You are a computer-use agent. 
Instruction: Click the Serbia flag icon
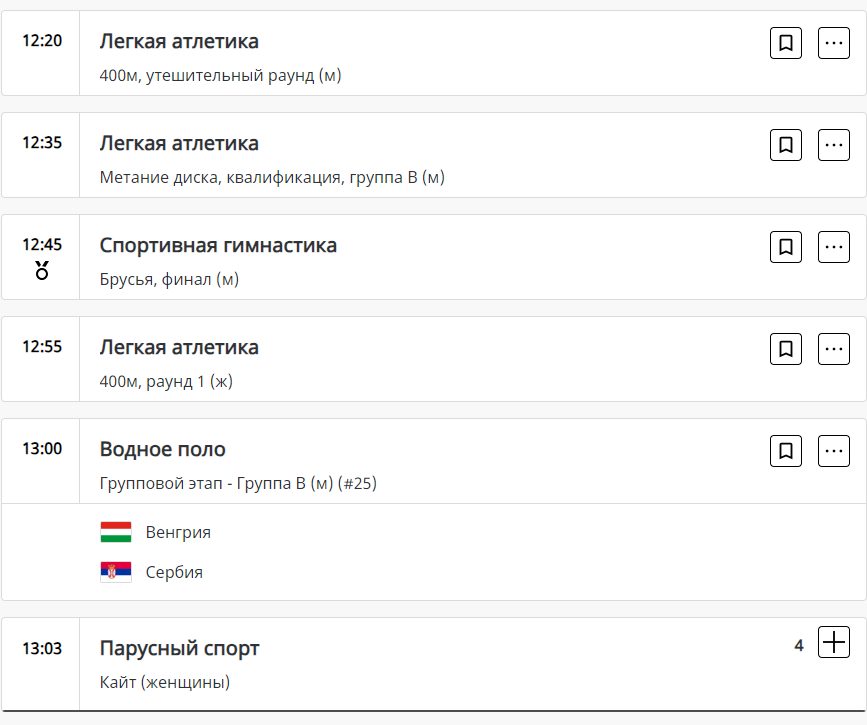[x=116, y=572]
